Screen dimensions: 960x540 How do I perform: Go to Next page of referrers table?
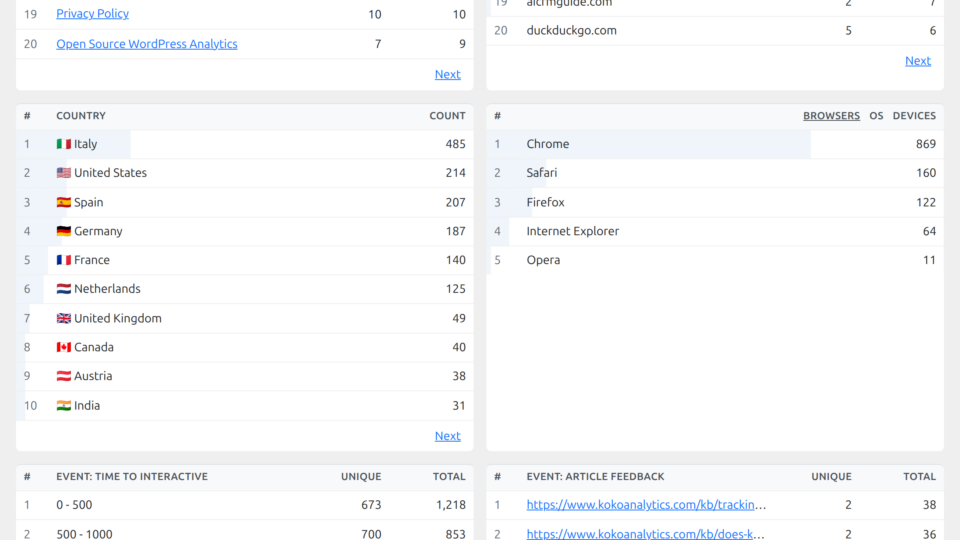[x=918, y=61]
